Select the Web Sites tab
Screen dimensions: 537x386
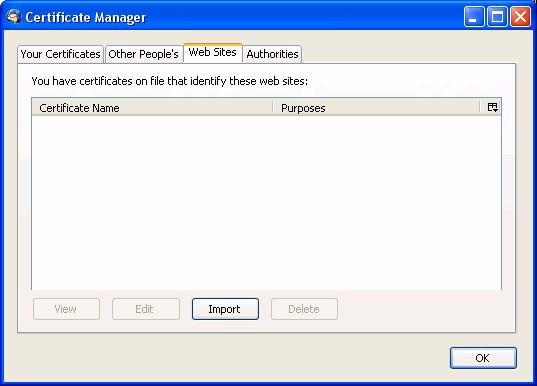[213, 52]
